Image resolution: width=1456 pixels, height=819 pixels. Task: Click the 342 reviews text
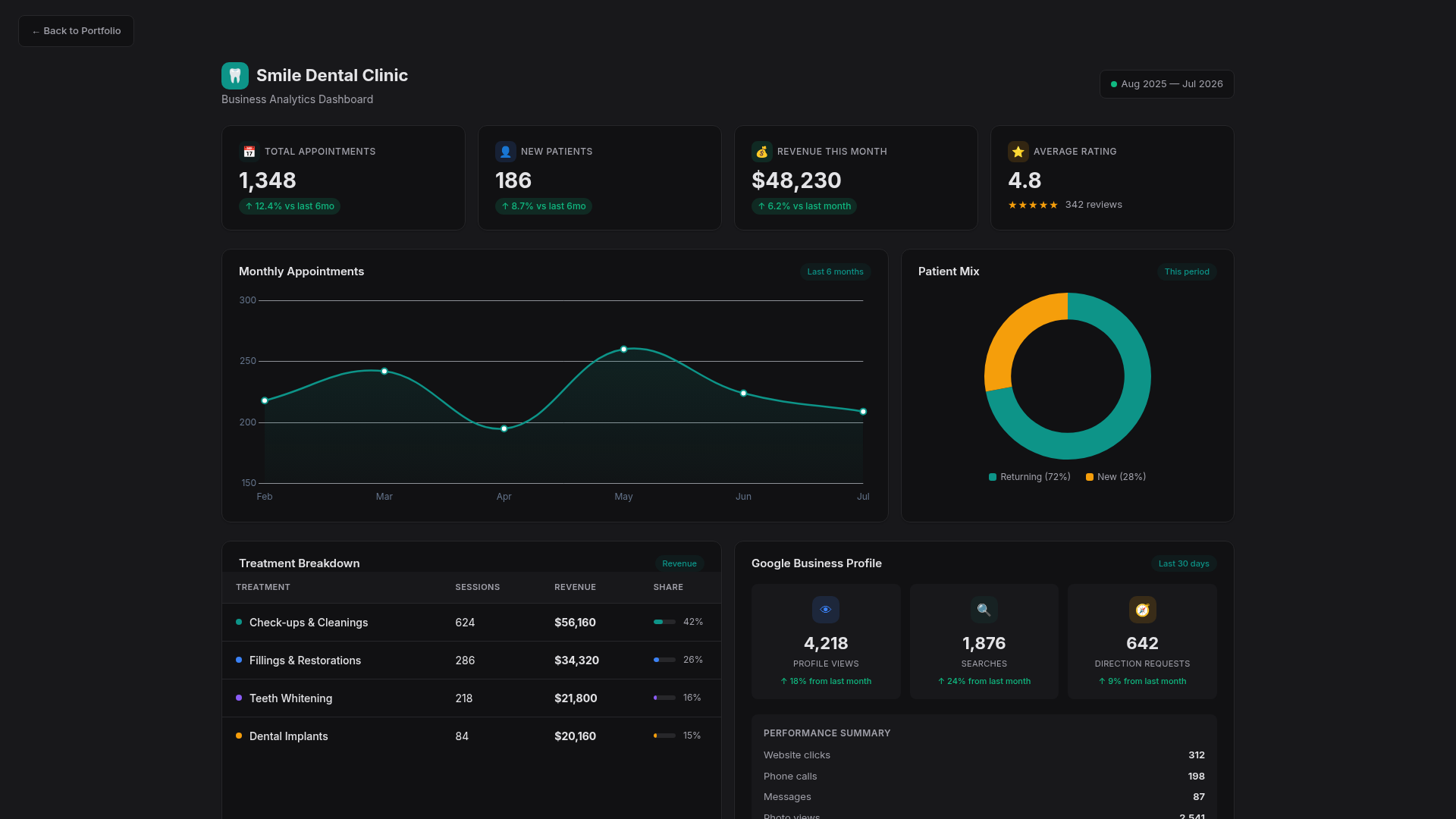pos(1094,205)
